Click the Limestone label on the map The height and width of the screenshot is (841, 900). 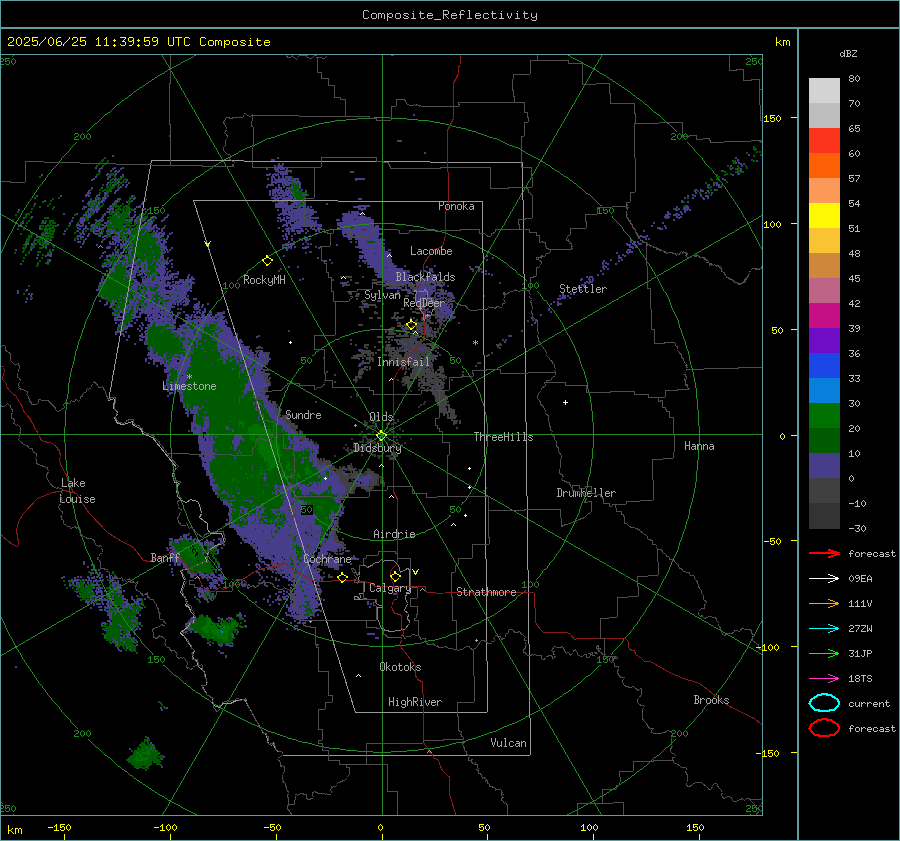click(x=189, y=386)
